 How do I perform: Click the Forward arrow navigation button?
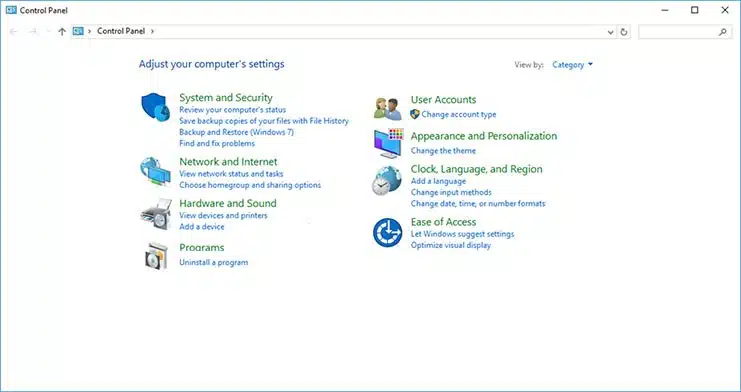(33, 32)
